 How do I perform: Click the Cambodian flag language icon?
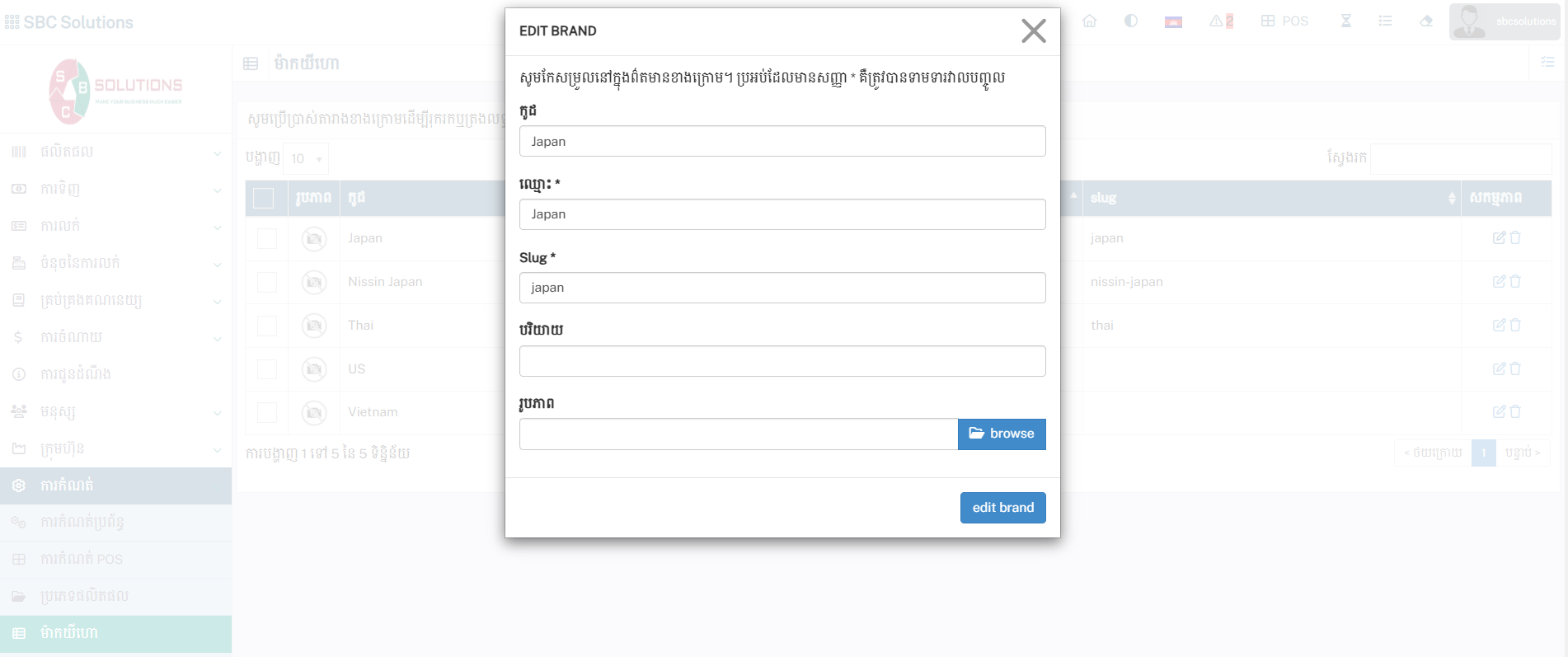1173,22
